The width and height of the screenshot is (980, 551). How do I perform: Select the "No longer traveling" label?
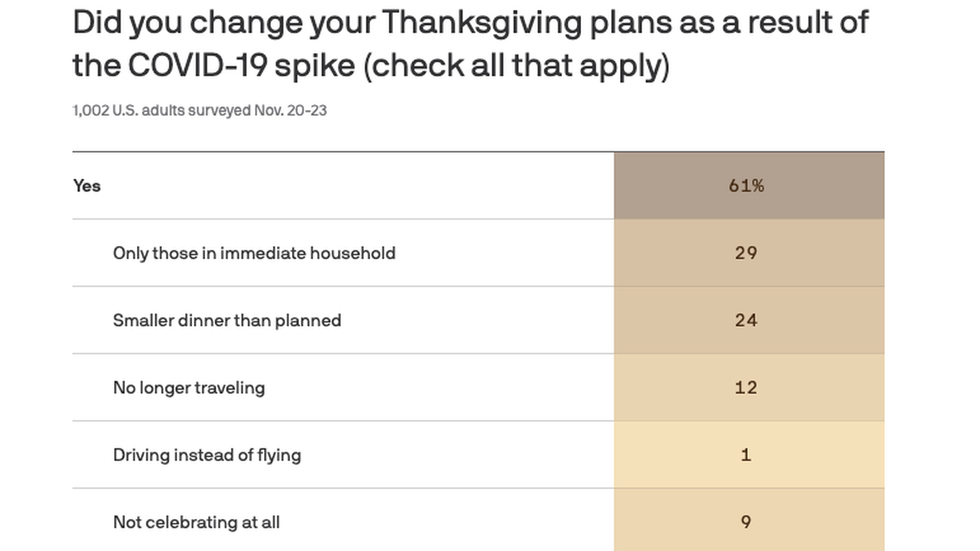tap(189, 387)
